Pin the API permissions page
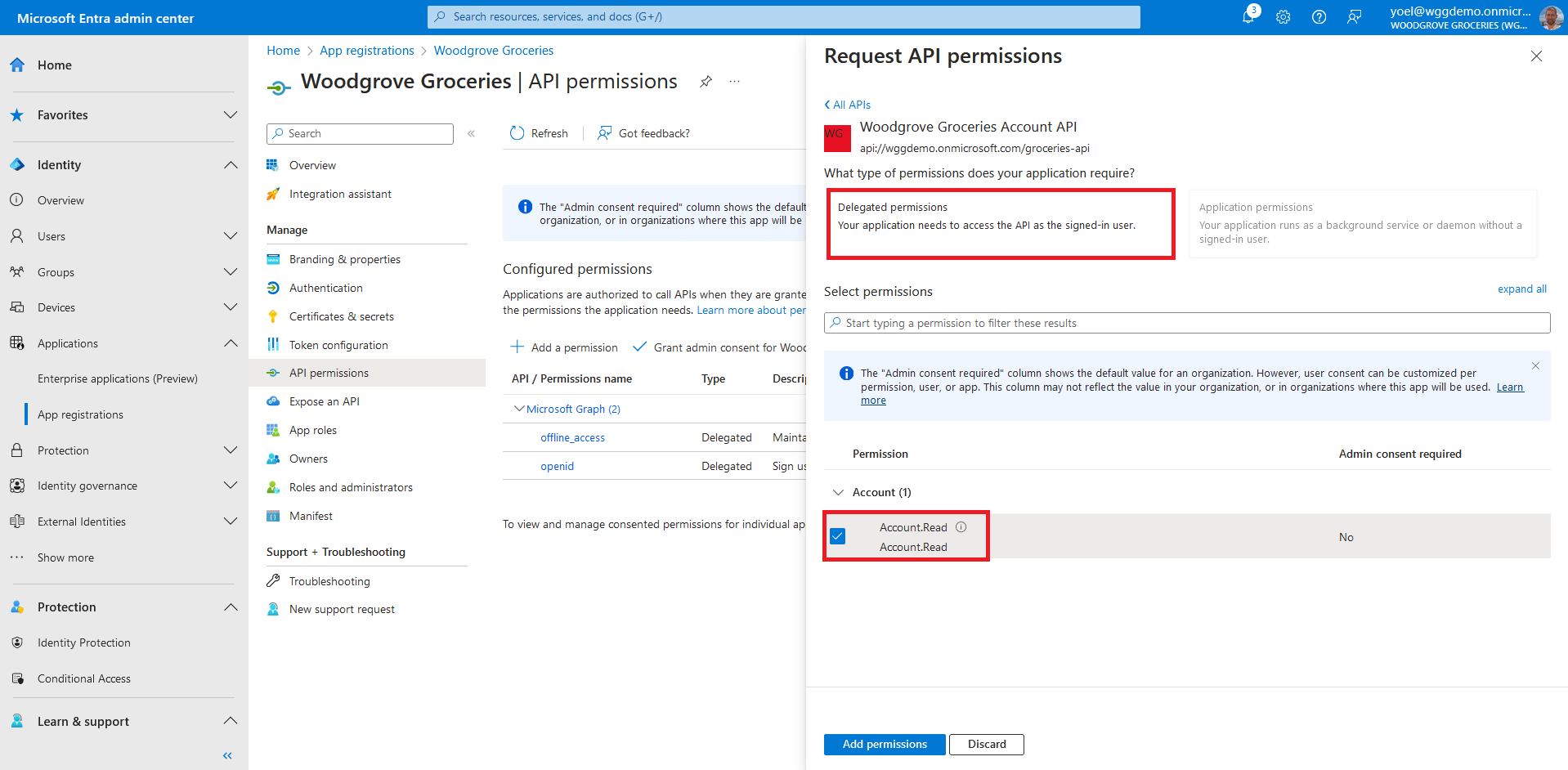The height and width of the screenshot is (770, 1568). [706, 82]
